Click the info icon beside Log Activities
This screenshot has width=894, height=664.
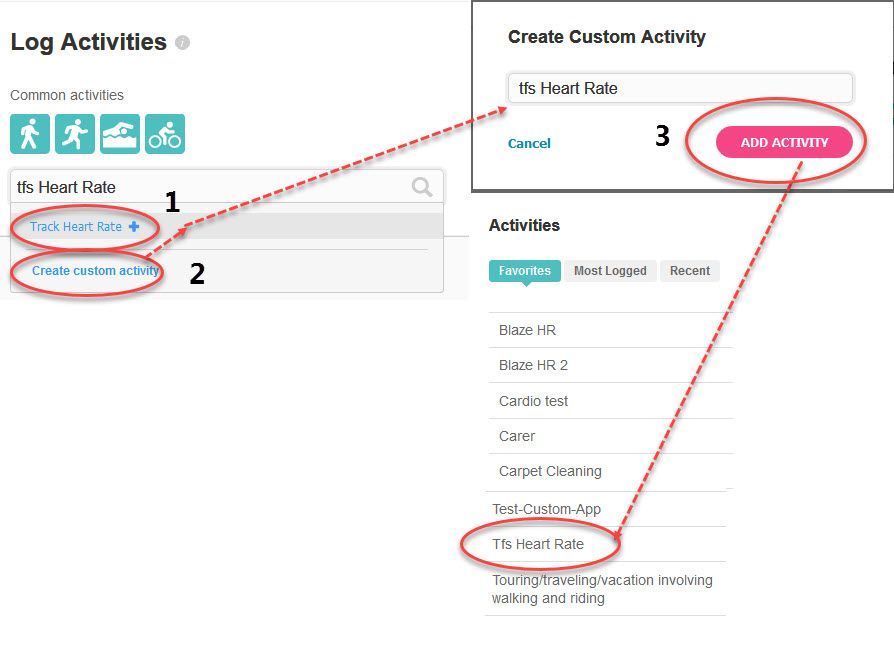[x=182, y=43]
